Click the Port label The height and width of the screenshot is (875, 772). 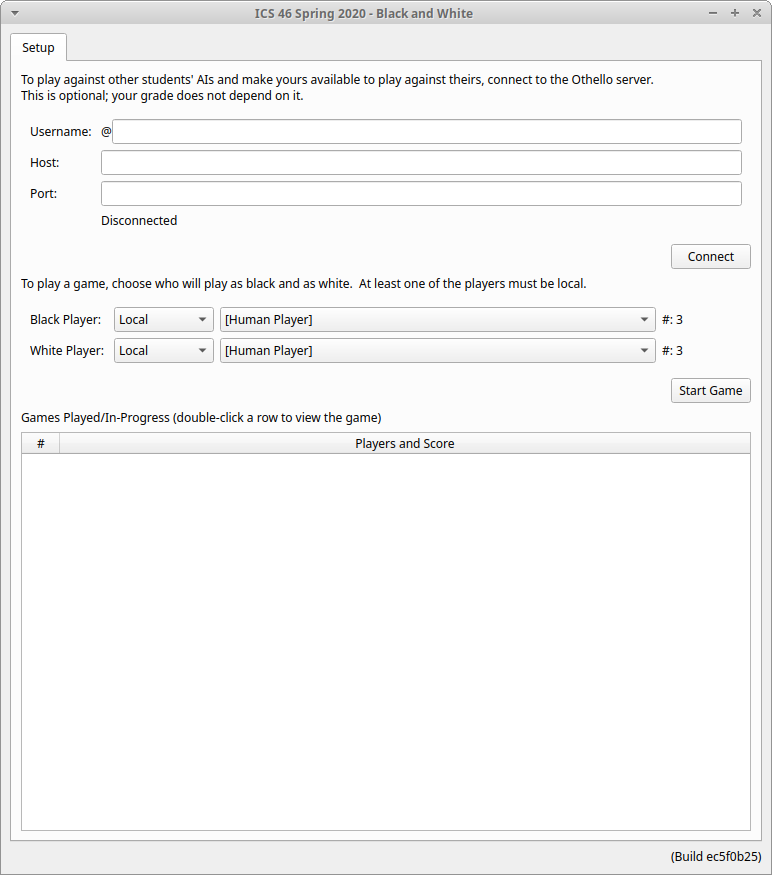pyautogui.click(x=44, y=194)
